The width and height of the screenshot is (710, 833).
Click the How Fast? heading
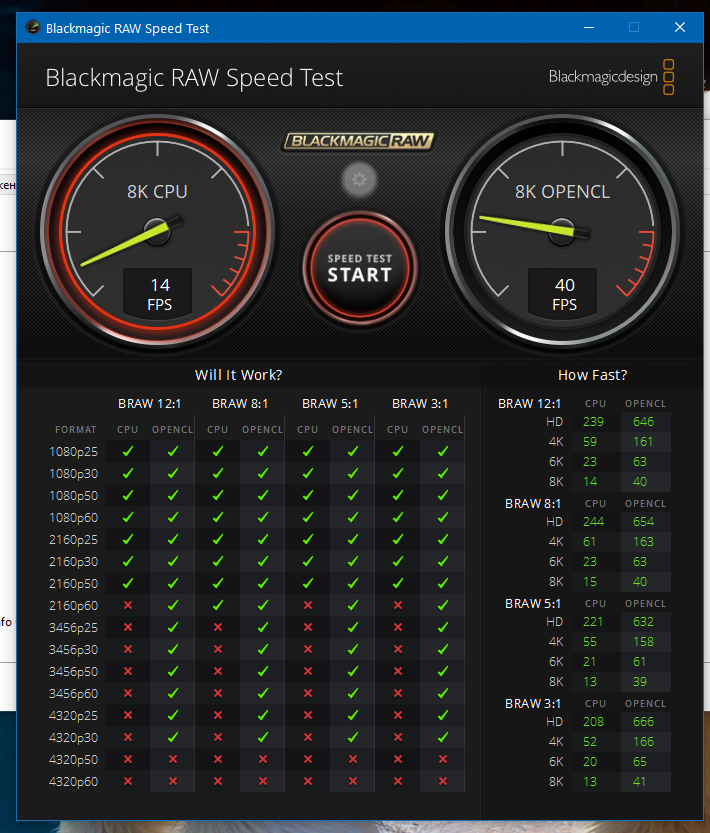(593, 375)
